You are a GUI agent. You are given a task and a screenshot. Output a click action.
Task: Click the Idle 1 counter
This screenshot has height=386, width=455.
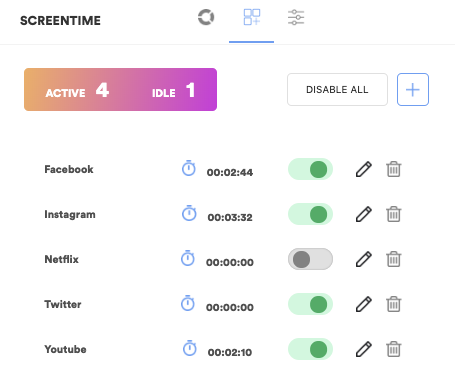(x=174, y=90)
